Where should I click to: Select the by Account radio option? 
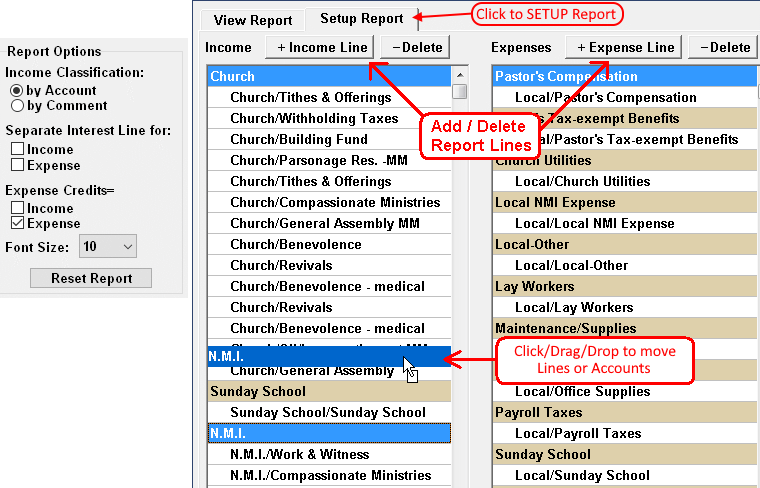point(17,90)
